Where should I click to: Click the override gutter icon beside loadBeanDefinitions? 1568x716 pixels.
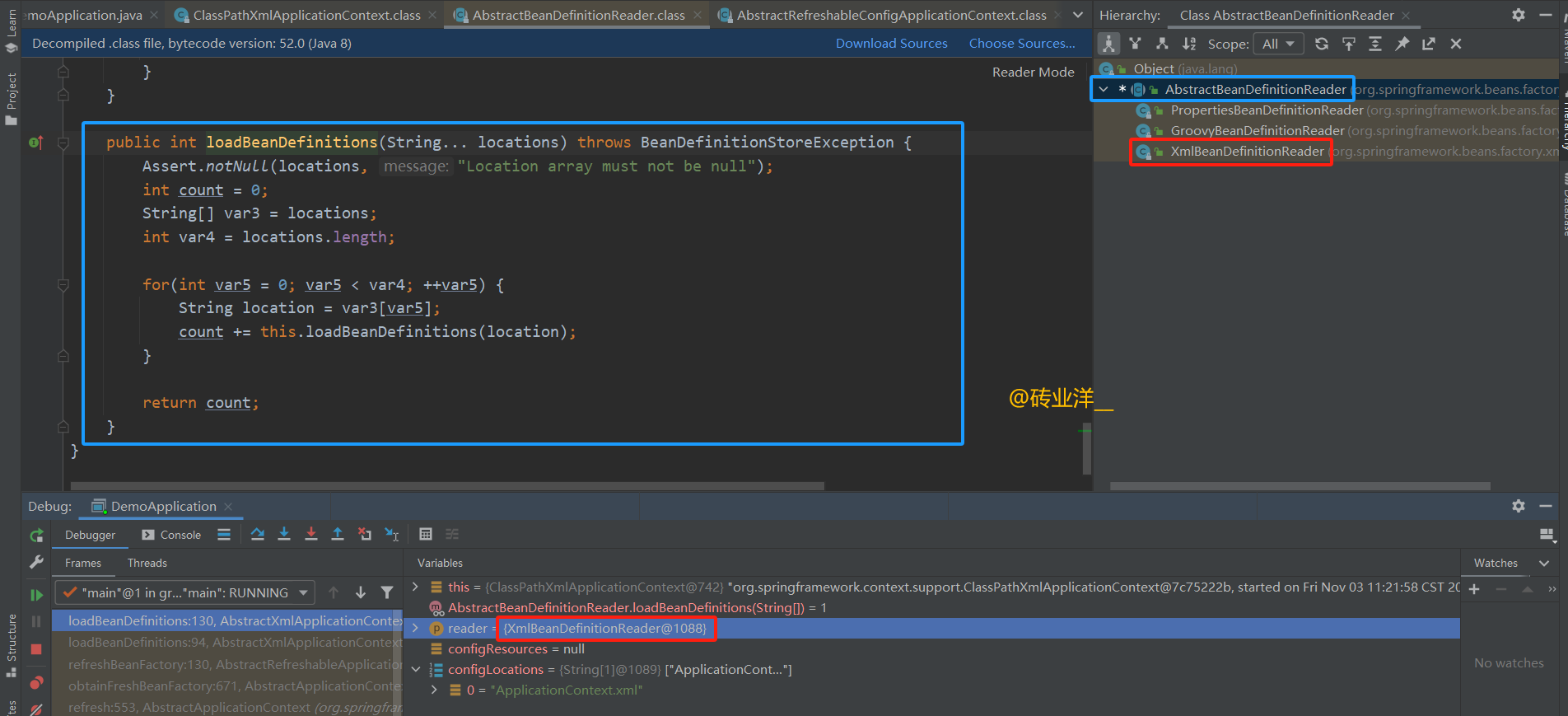pyautogui.click(x=35, y=143)
